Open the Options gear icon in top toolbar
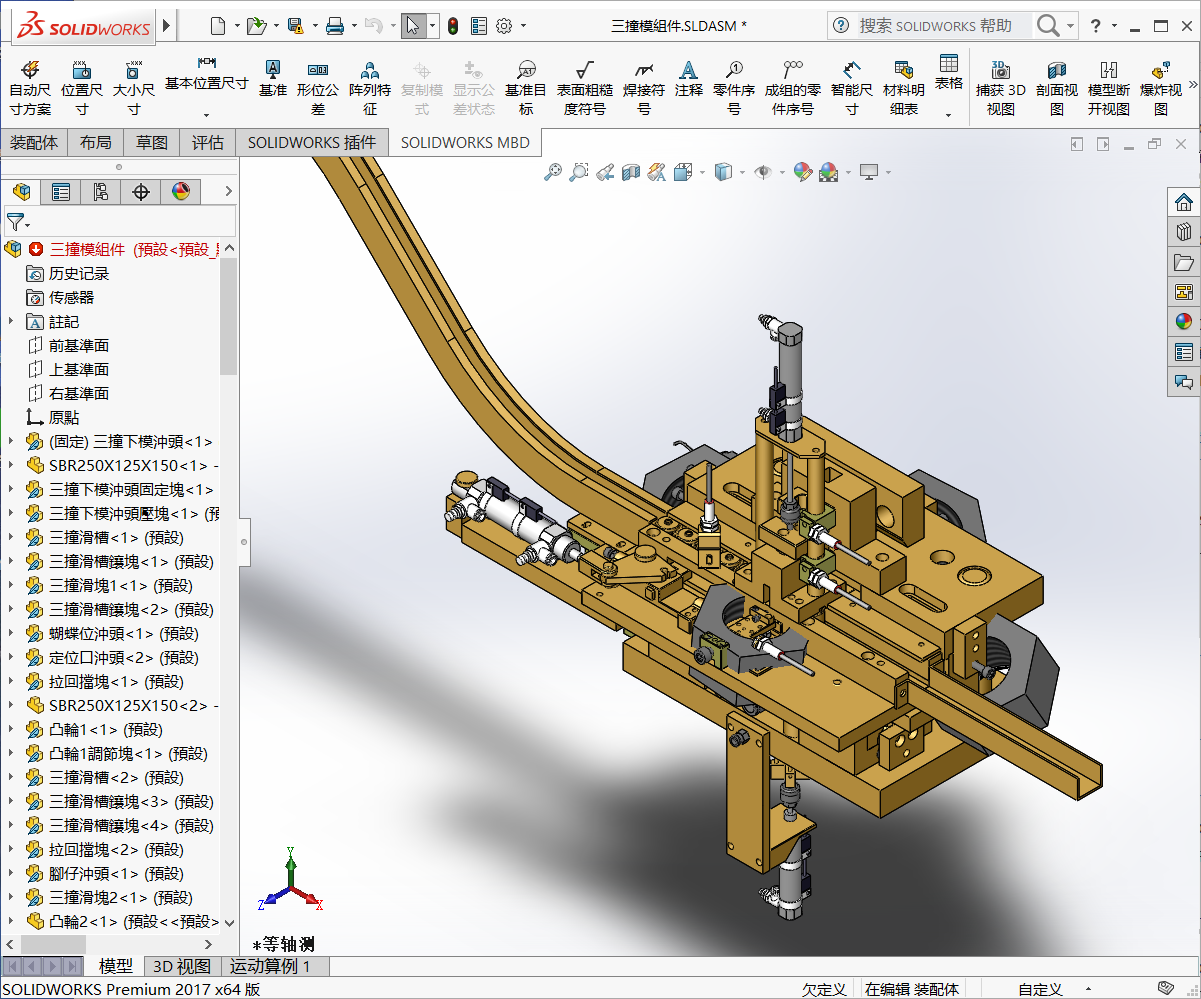Screen dimensions: 1201x999 tap(504, 26)
